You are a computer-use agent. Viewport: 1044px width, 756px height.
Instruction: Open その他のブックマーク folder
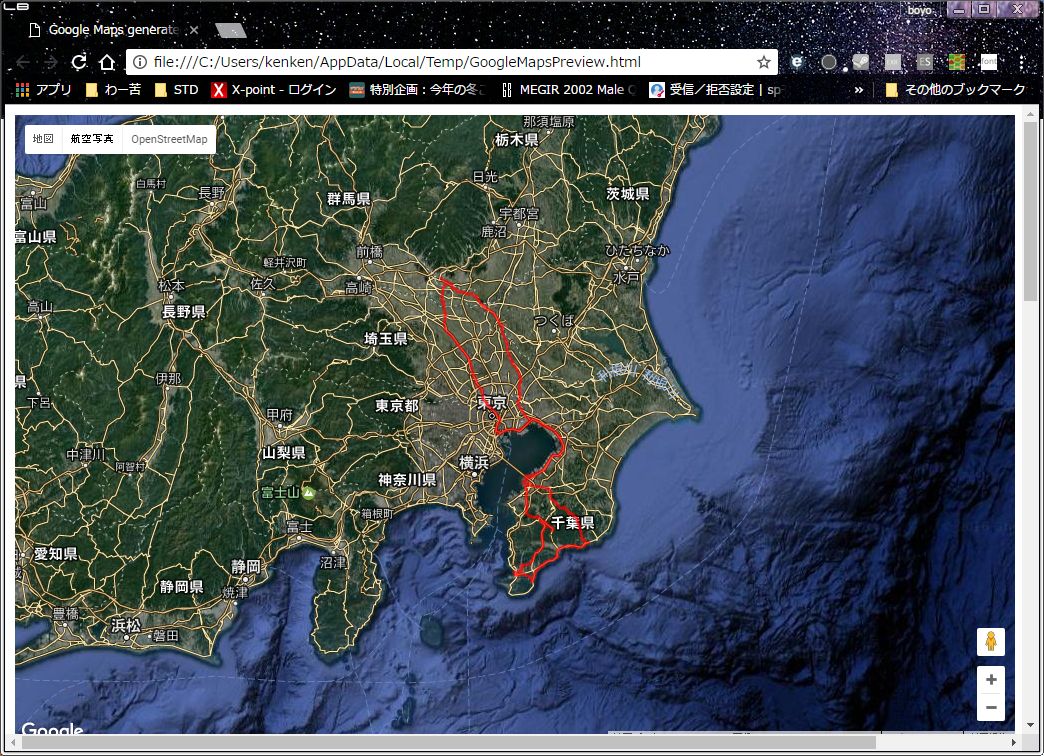[956, 89]
